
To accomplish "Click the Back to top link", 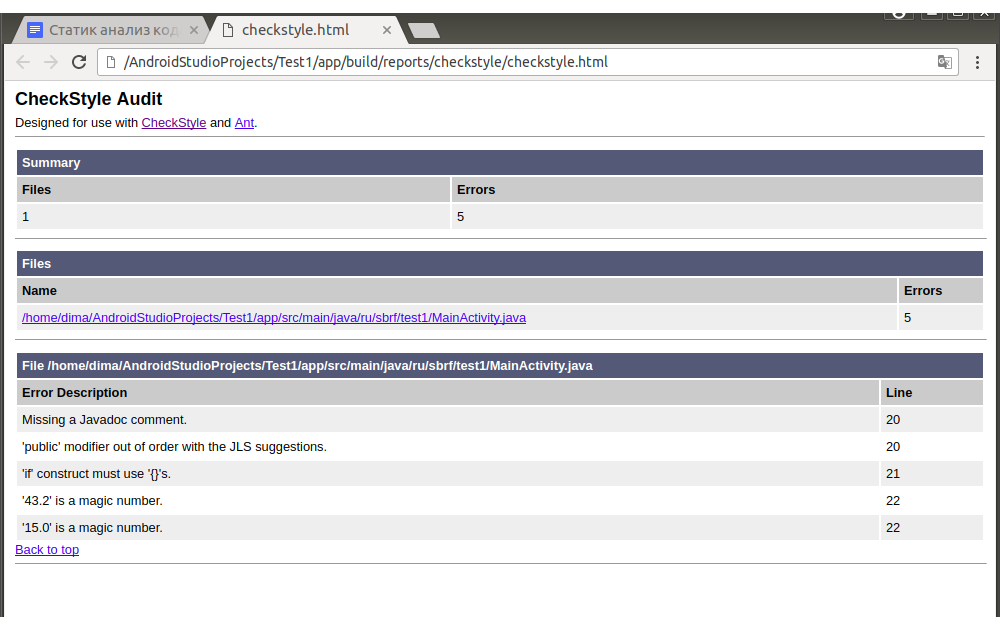I will click(47, 550).
